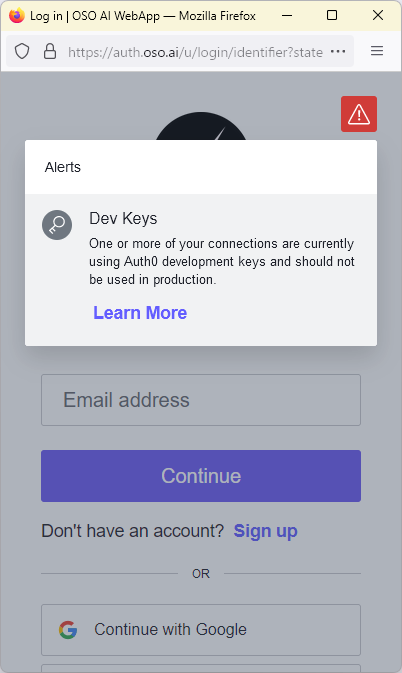
Task: Open the Learn More link
Action: coord(140,313)
